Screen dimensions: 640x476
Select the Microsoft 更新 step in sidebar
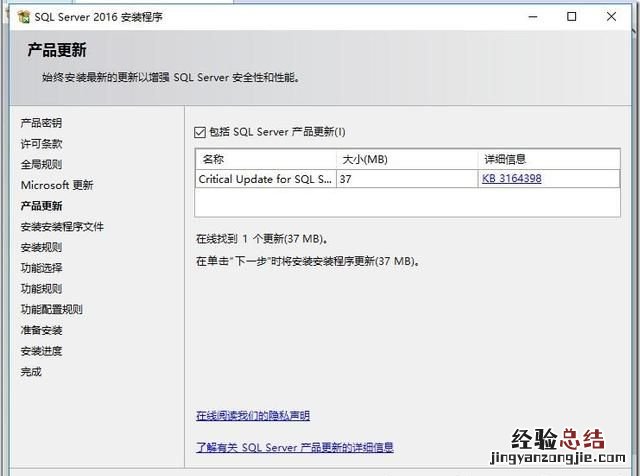coord(57,185)
